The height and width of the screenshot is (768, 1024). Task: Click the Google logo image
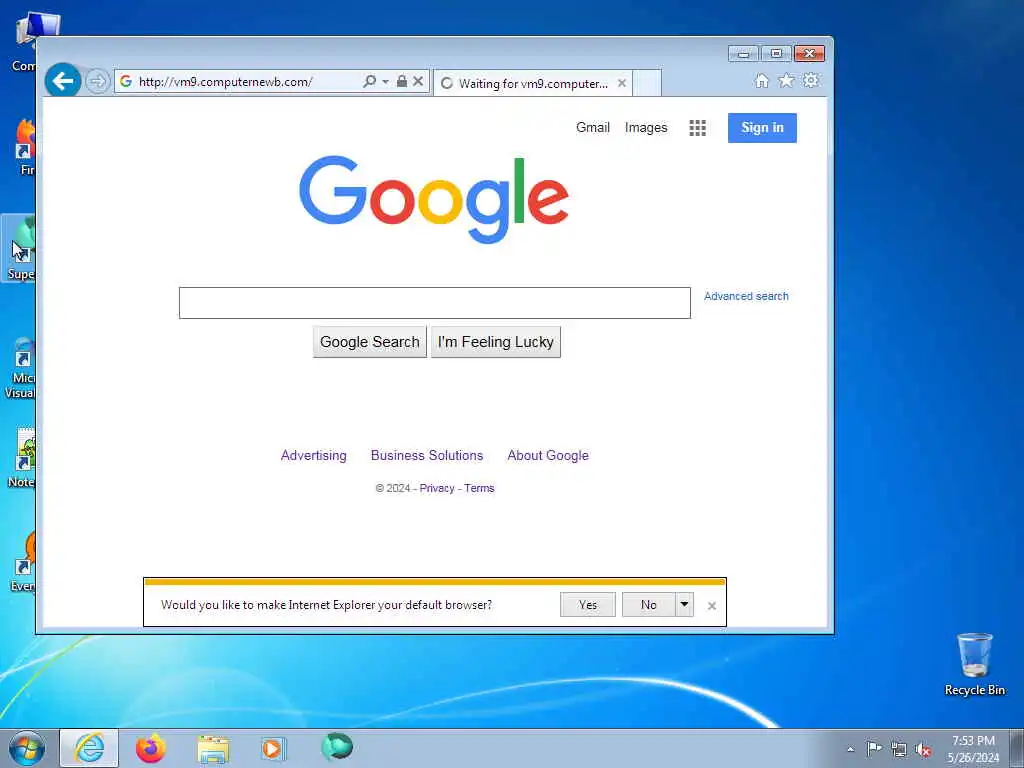pyautogui.click(x=434, y=199)
